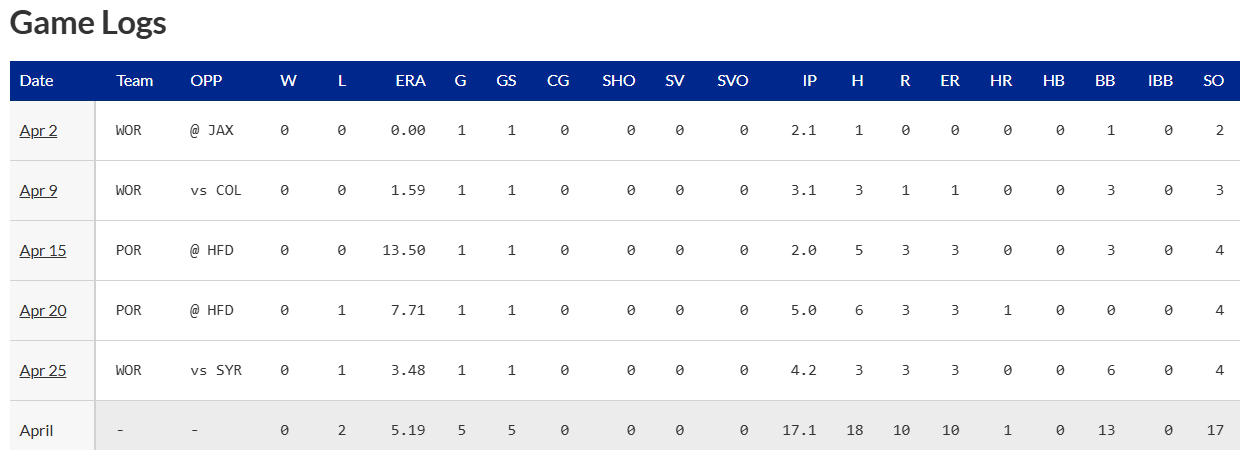This screenshot has width=1240, height=450.
Task: Open the Apr 20 game link
Action: [43, 310]
